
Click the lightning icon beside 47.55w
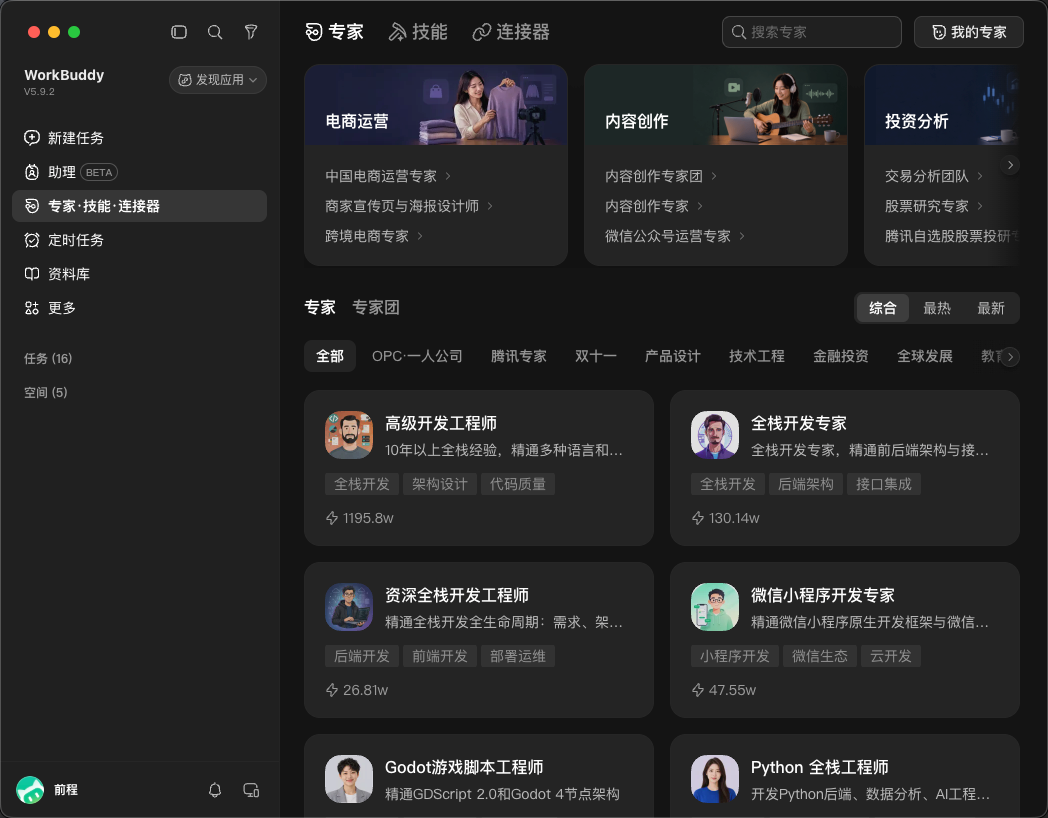coord(698,690)
